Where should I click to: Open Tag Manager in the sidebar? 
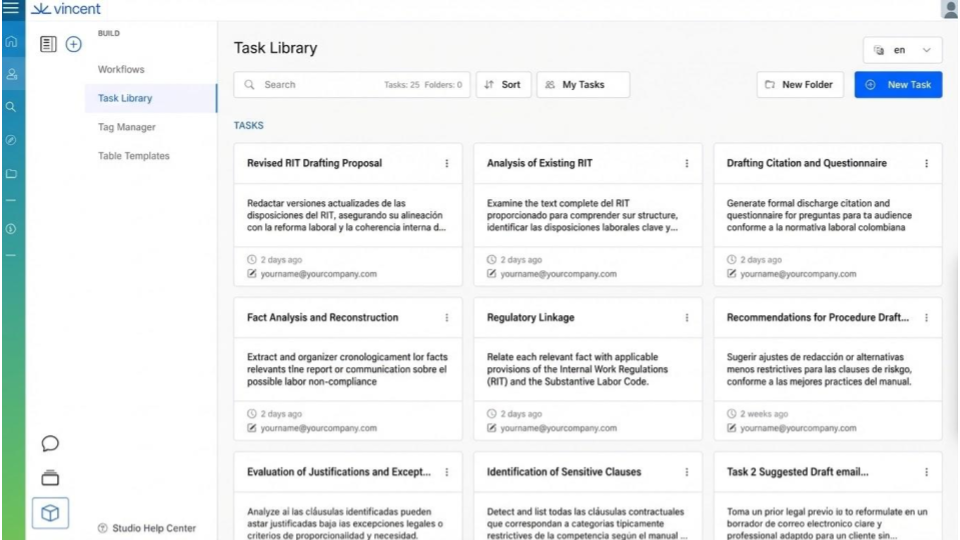click(126, 127)
